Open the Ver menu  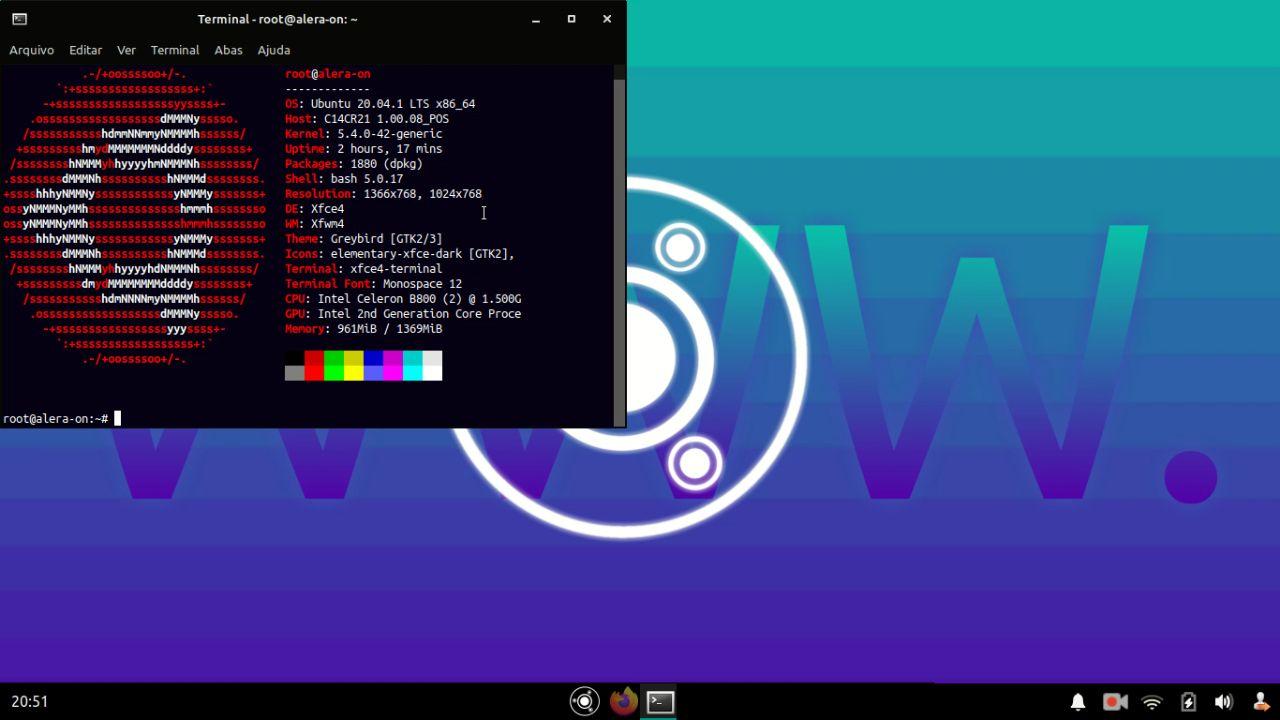126,50
